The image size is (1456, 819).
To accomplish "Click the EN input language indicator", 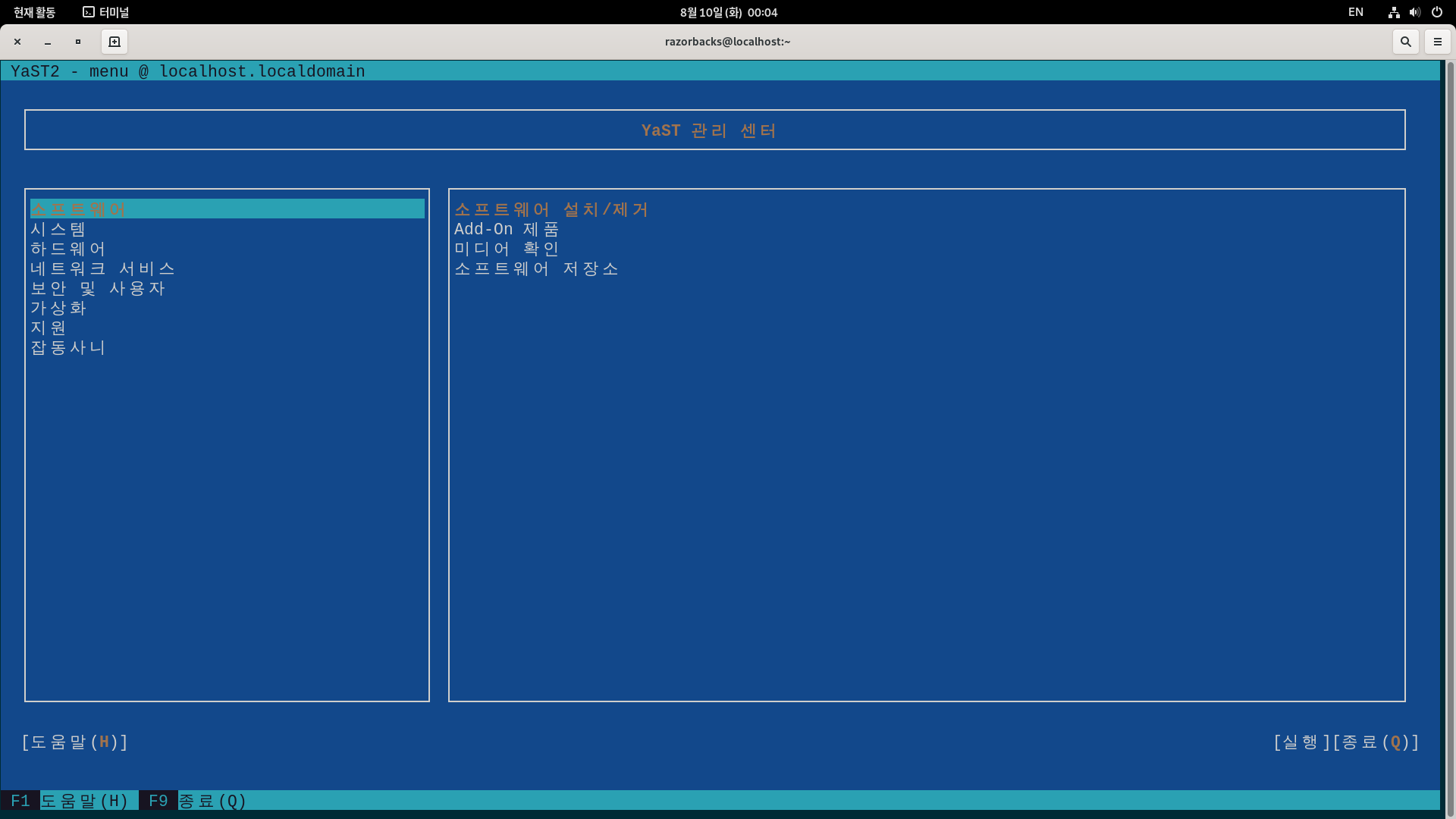I will click(x=1355, y=12).
